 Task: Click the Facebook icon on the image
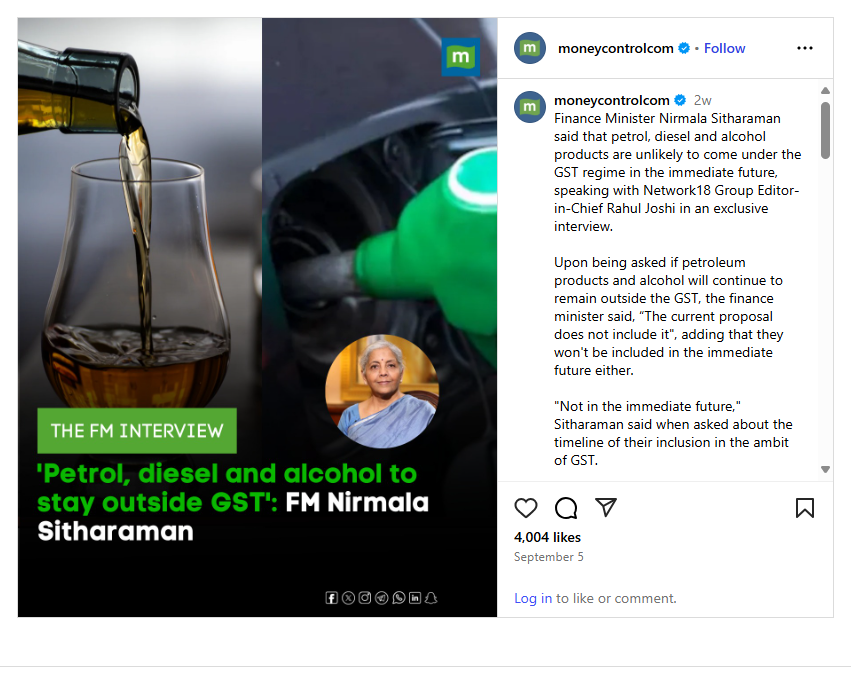(x=332, y=598)
